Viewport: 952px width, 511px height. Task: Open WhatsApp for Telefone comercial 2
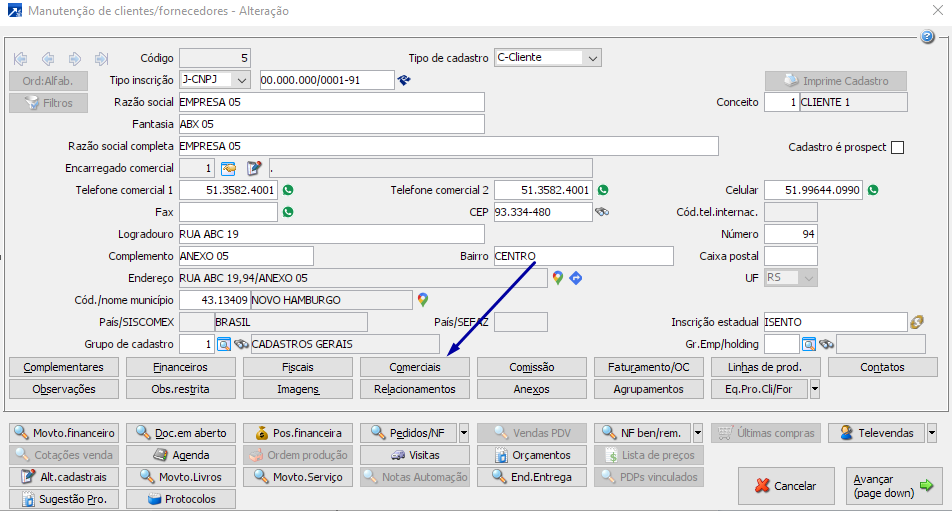coord(603,190)
